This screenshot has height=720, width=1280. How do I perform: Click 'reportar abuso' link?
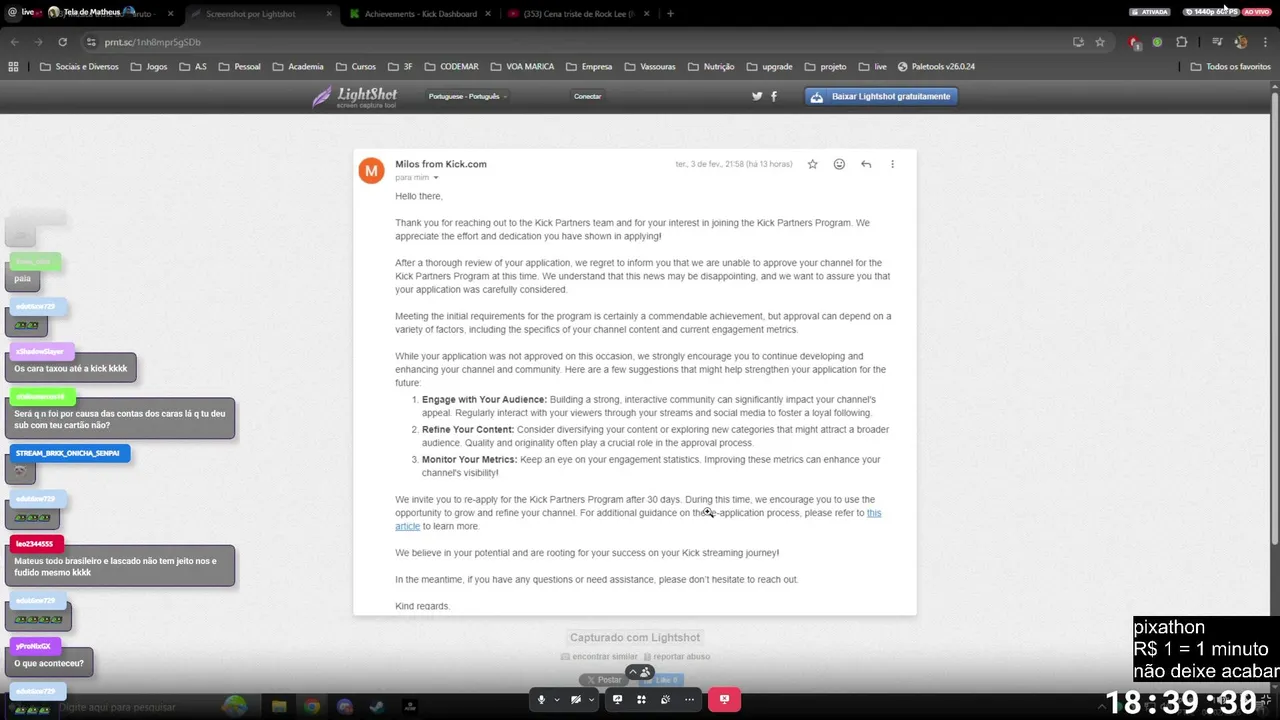coord(677,656)
